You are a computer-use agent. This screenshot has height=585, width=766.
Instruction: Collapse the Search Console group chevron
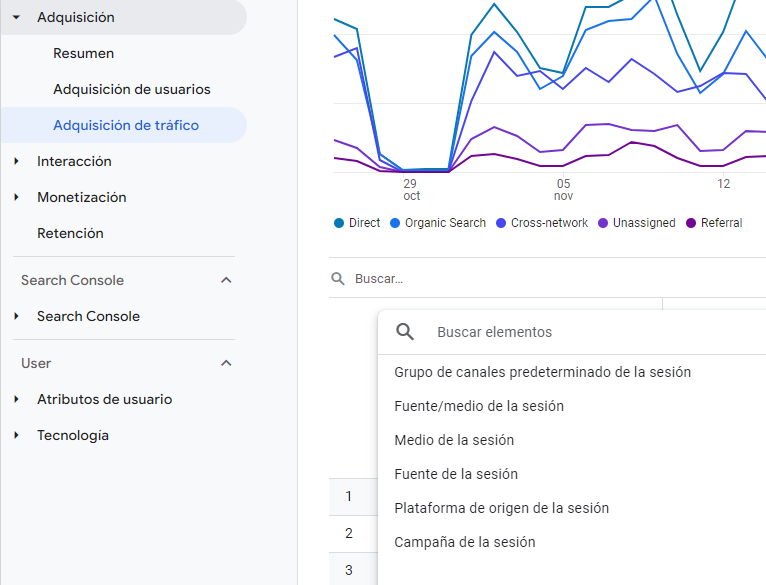[x=226, y=280]
